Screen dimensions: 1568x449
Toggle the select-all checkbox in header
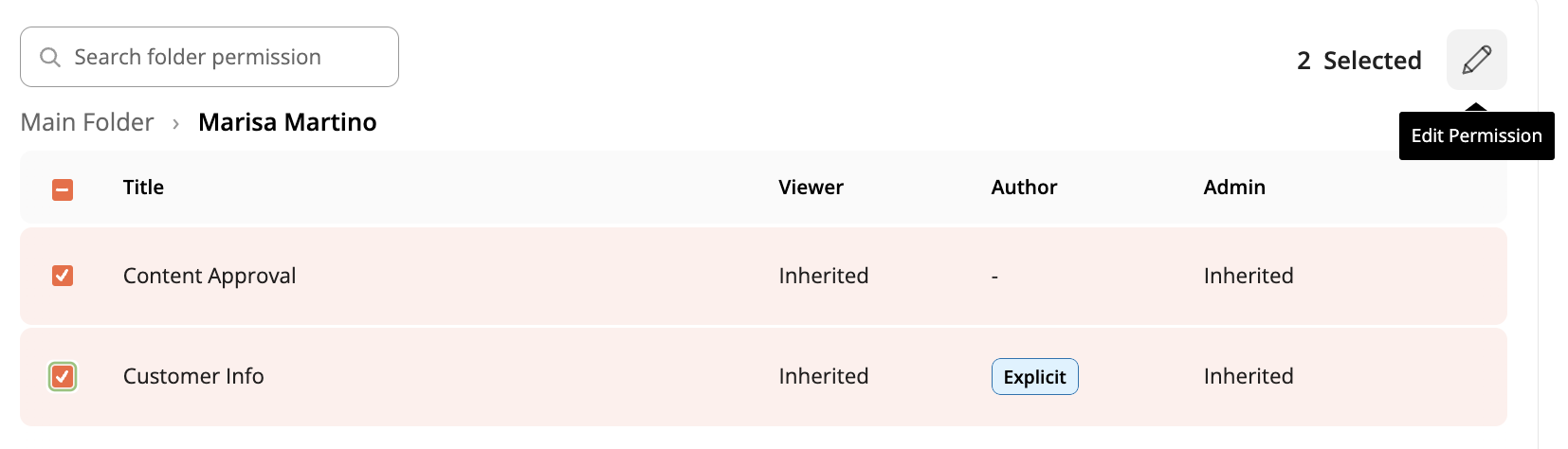pyautogui.click(x=63, y=189)
